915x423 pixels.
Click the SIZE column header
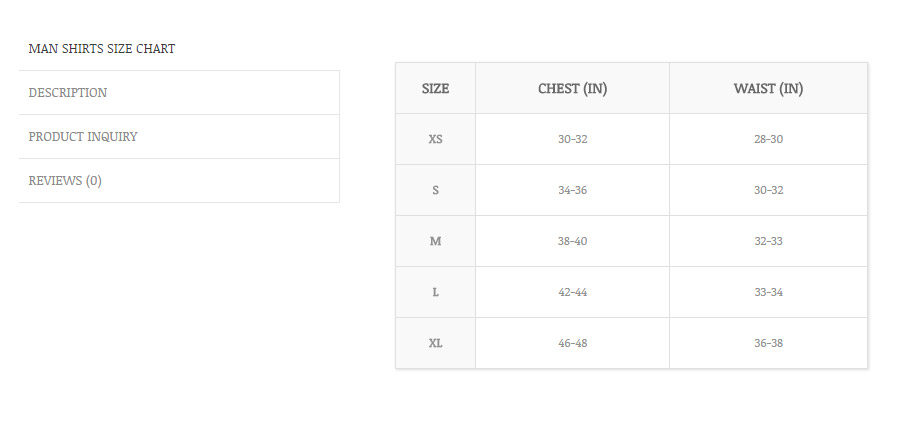pyautogui.click(x=435, y=89)
